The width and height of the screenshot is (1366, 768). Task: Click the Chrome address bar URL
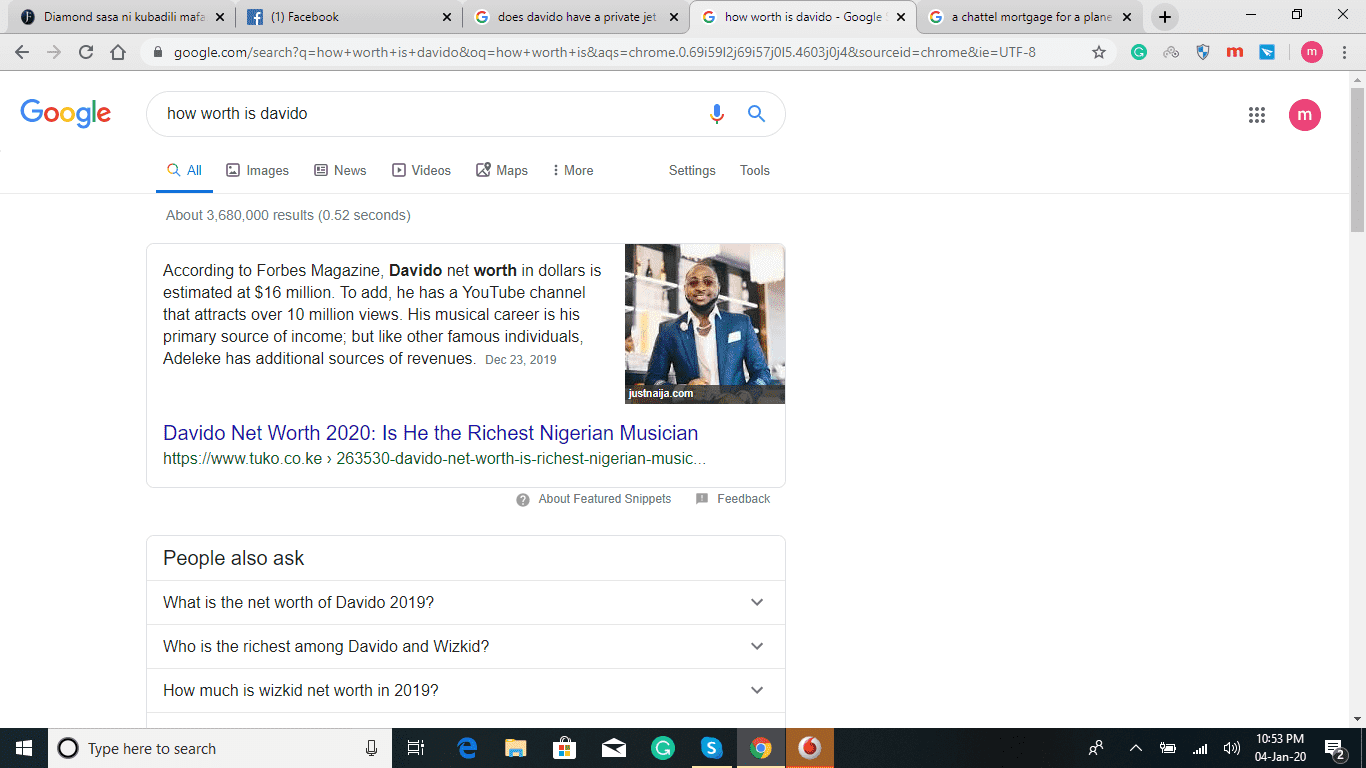click(604, 52)
